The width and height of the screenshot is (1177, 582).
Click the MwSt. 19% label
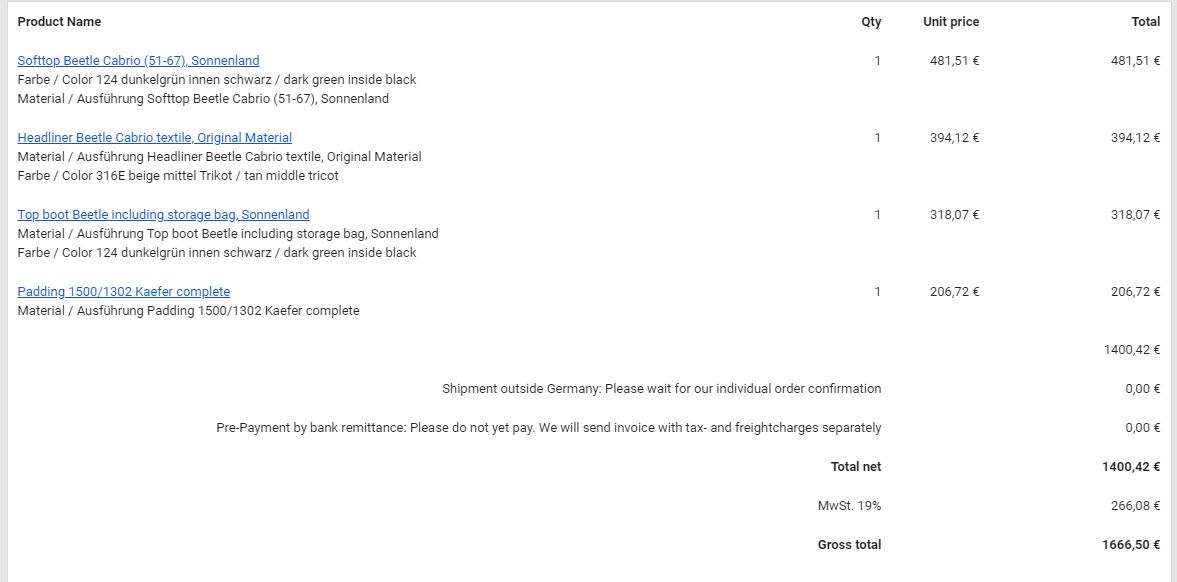849,506
